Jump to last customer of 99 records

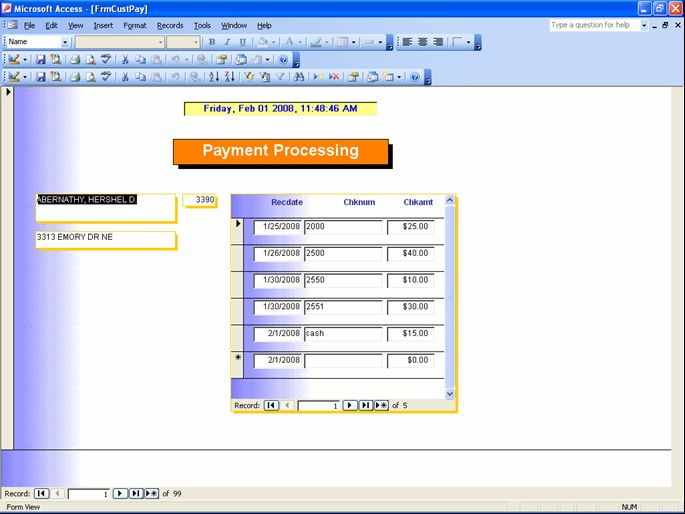[136, 493]
